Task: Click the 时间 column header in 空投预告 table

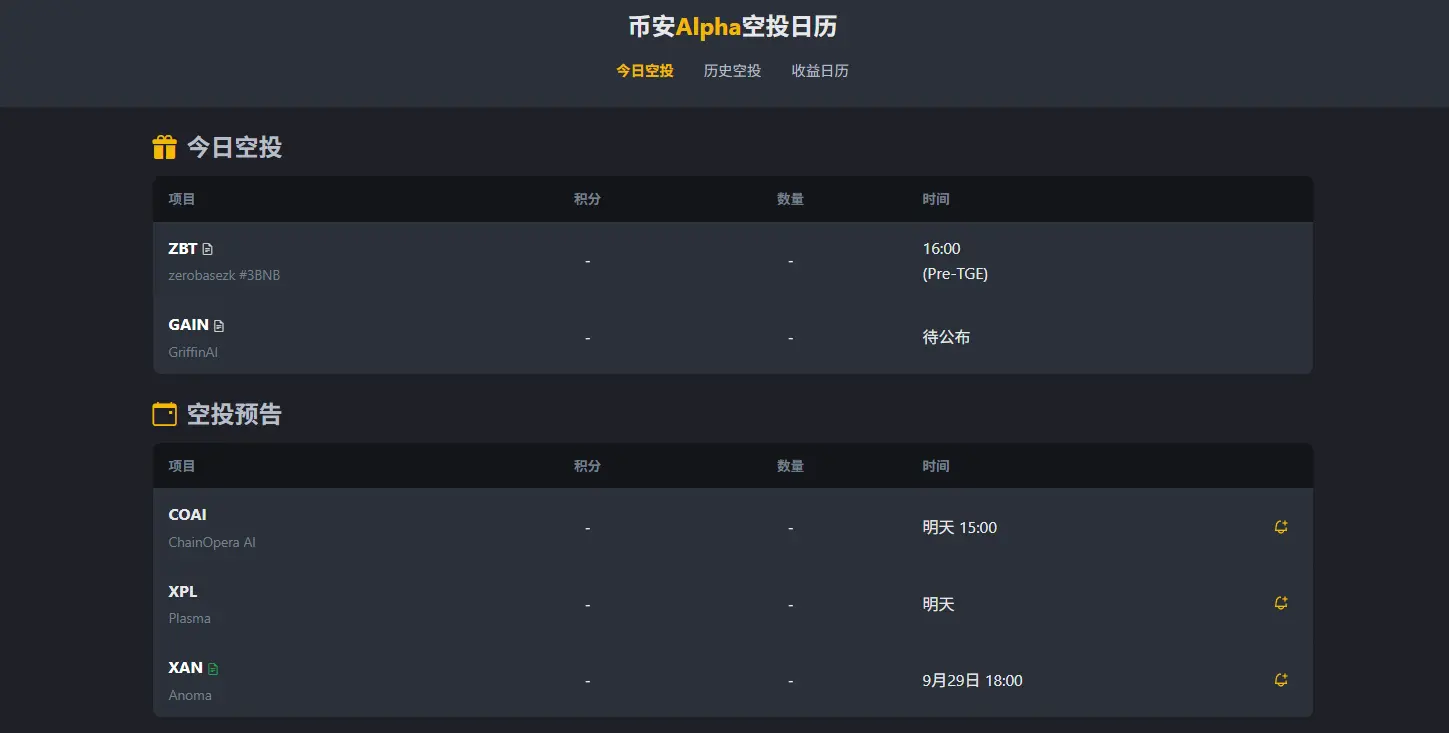Action: [x=936, y=465]
